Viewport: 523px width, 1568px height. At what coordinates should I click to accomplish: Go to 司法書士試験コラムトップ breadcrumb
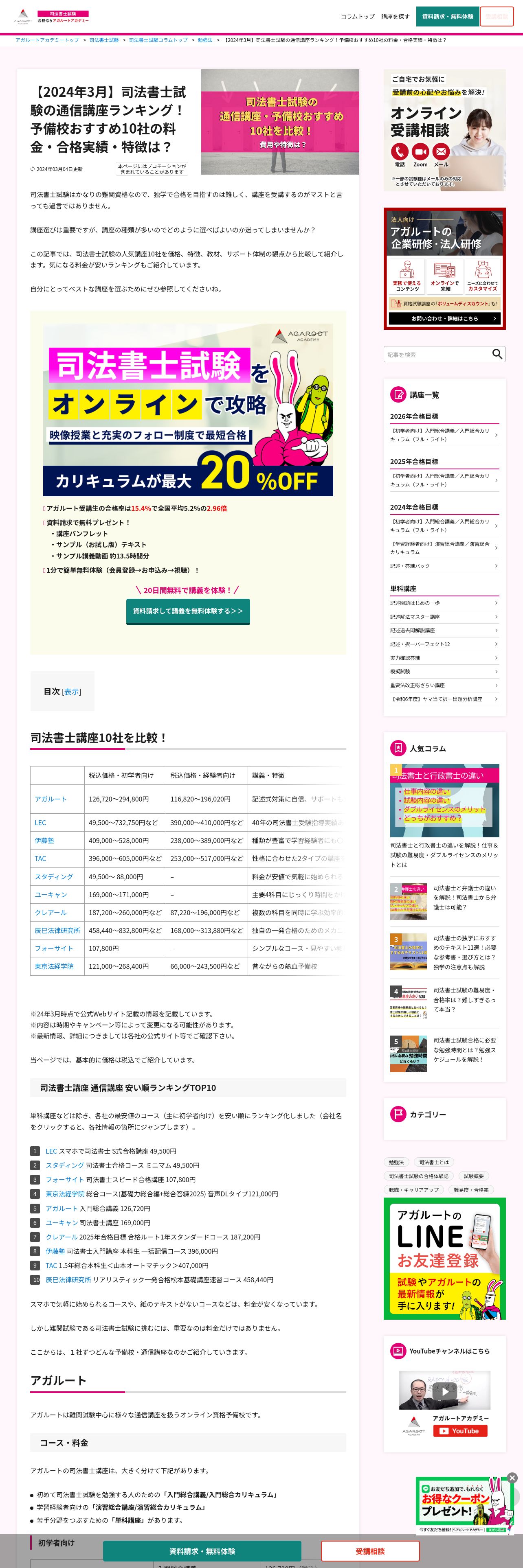pos(158,40)
